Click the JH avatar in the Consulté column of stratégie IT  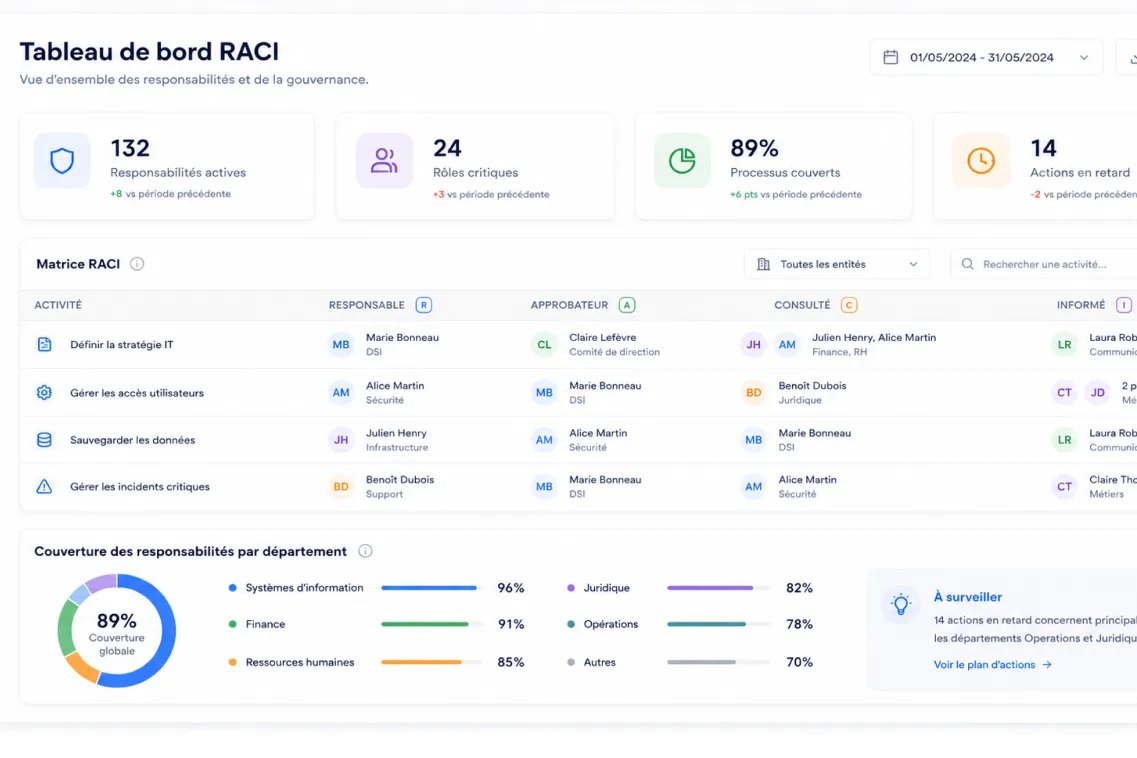pyautogui.click(x=753, y=345)
